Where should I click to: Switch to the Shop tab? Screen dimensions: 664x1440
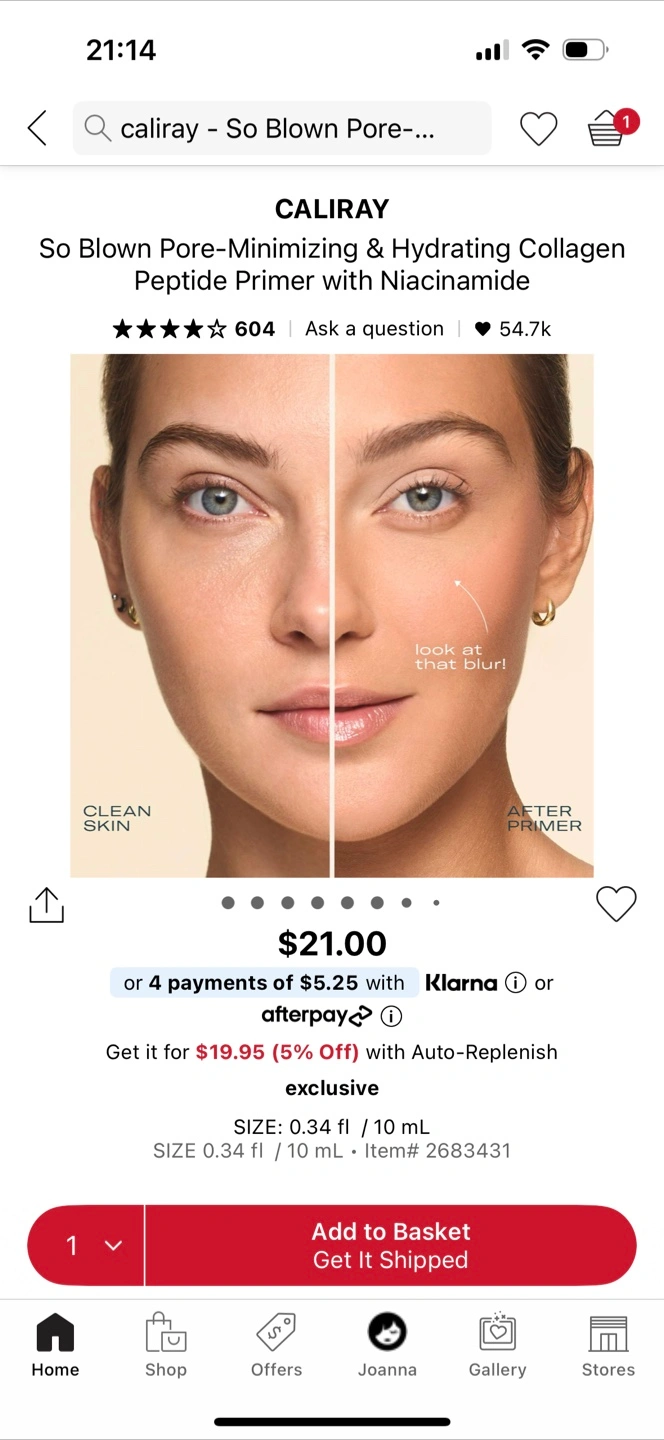click(x=166, y=1347)
